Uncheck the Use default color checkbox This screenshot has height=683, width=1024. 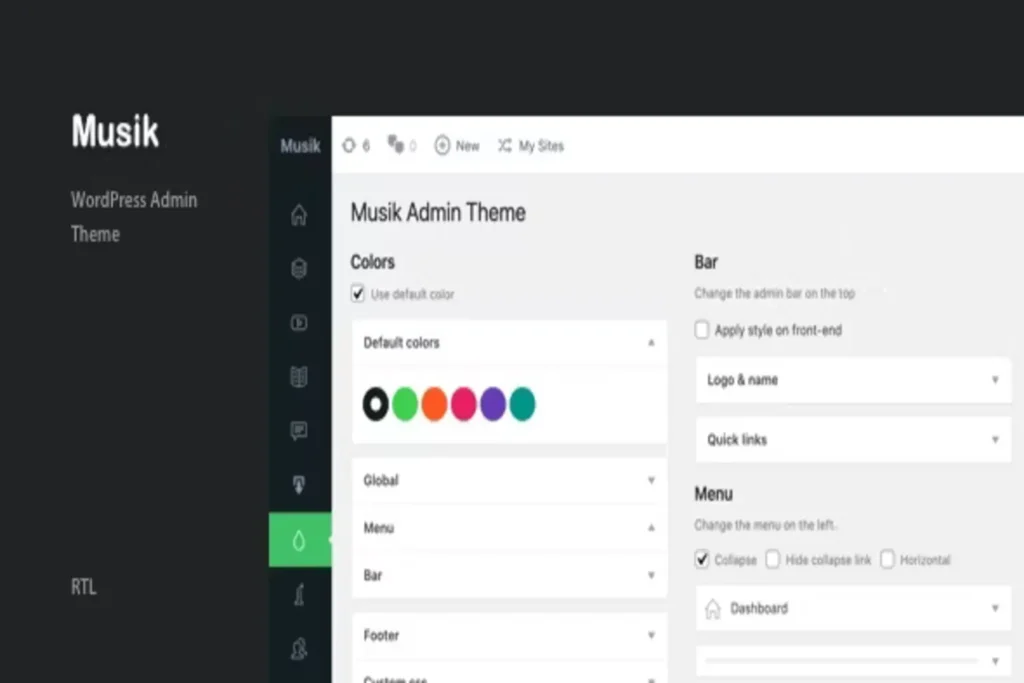coord(358,294)
